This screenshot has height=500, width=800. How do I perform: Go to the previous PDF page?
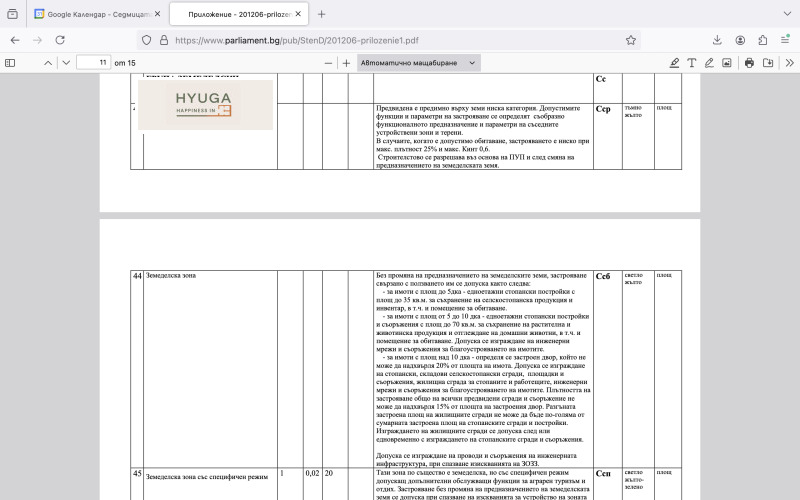[48, 63]
